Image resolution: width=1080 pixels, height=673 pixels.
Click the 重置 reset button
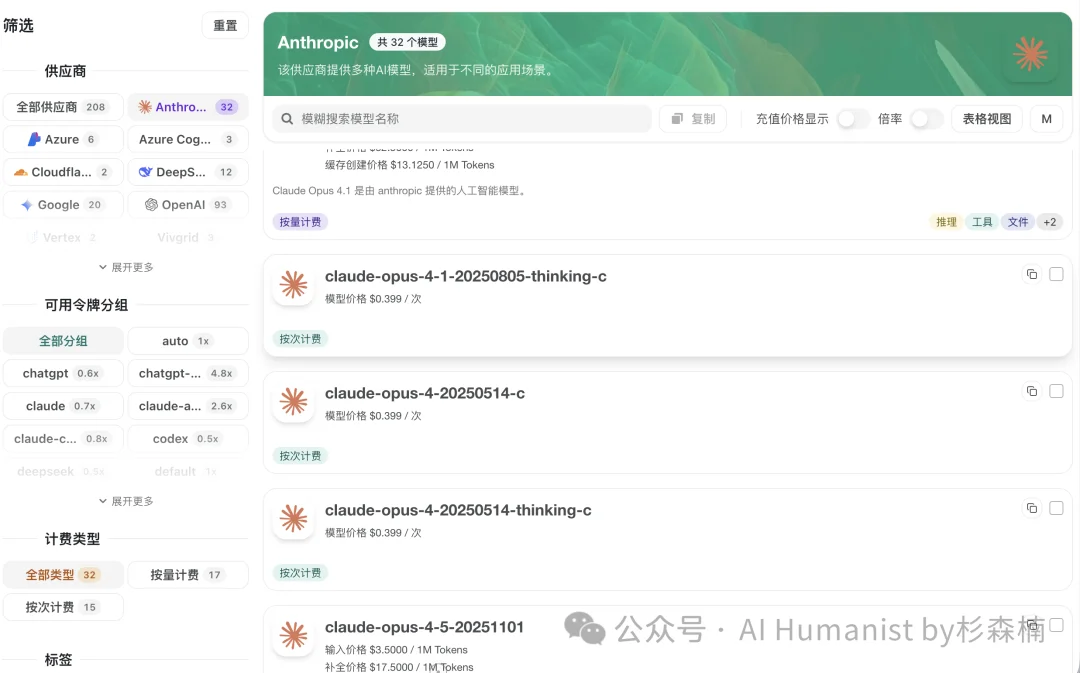pyautogui.click(x=225, y=25)
